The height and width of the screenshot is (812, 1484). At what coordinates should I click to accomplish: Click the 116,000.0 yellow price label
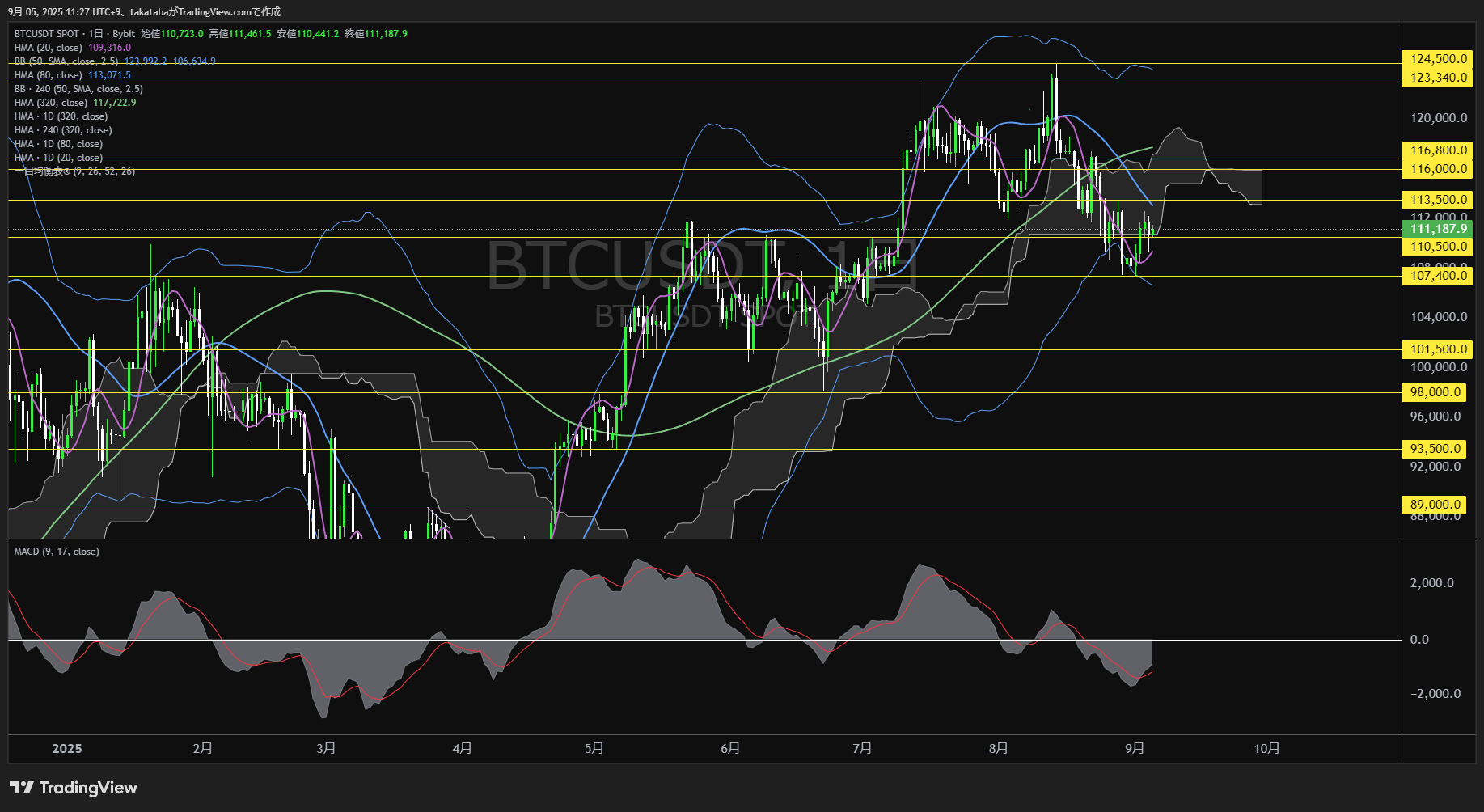[x=1437, y=169]
